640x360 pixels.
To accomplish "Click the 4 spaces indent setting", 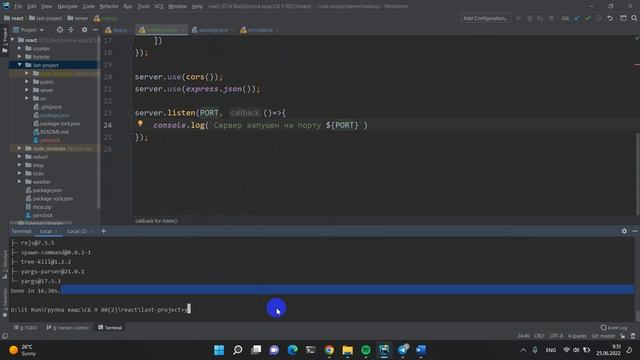I will [577, 336].
